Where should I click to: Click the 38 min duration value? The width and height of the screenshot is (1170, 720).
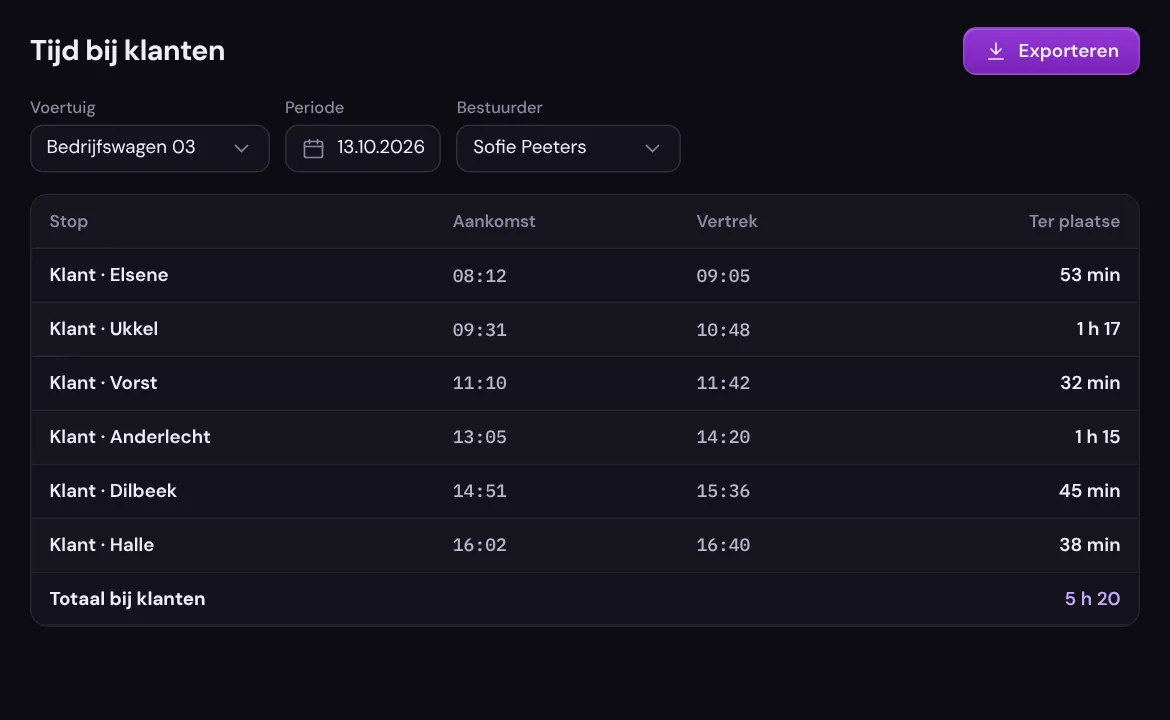1089,545
